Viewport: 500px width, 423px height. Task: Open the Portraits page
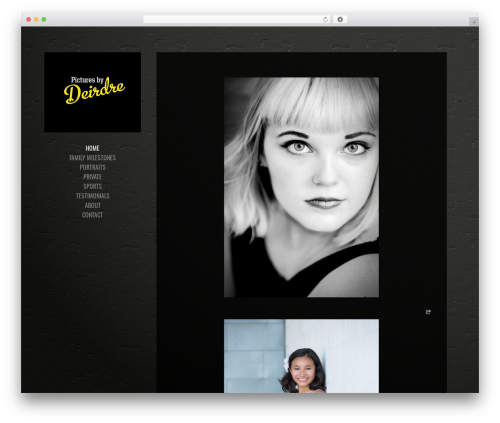click(x=92, y=167)
